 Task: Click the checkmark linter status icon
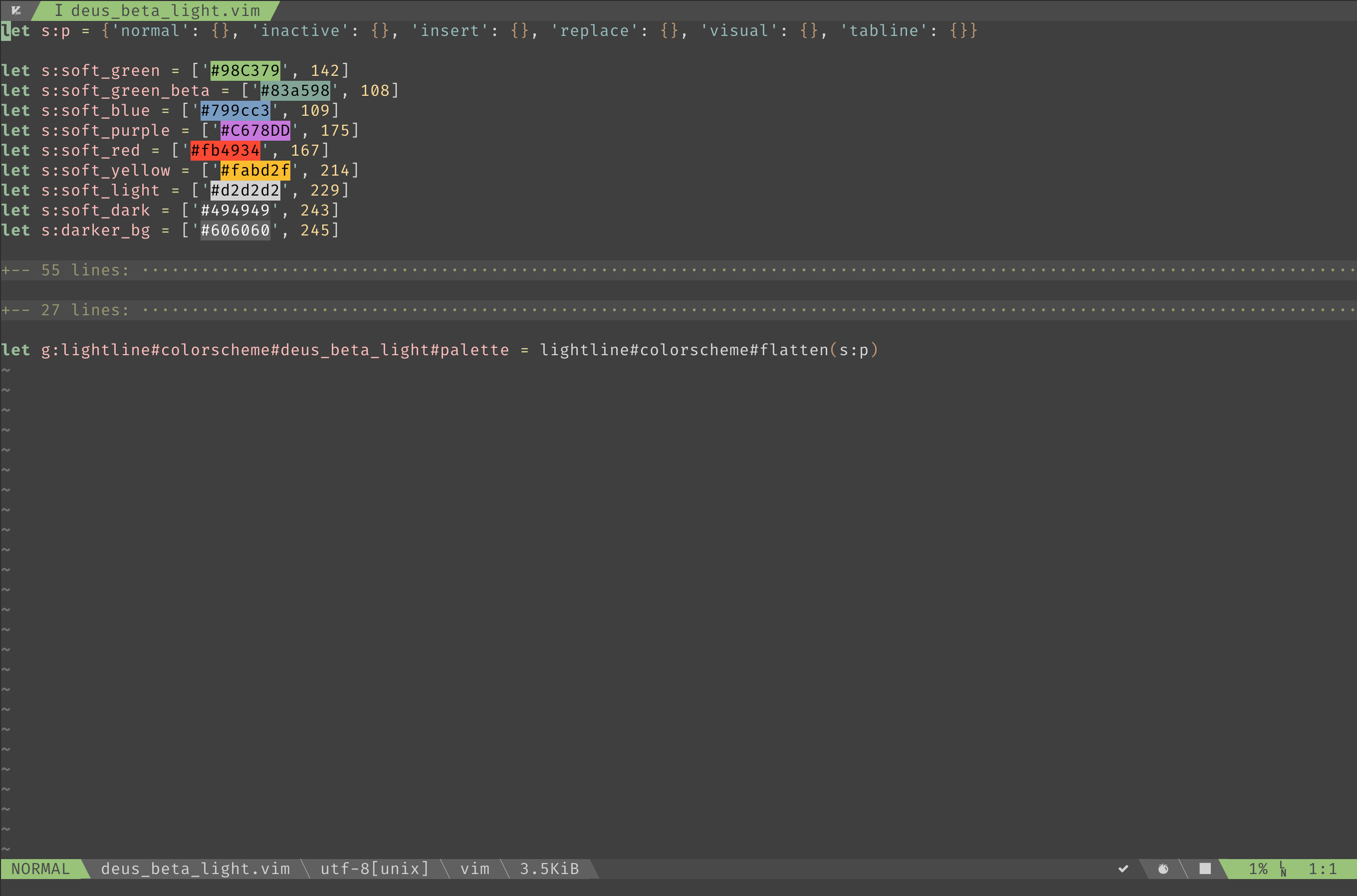pyautogui.click(x=1123, y=869)
